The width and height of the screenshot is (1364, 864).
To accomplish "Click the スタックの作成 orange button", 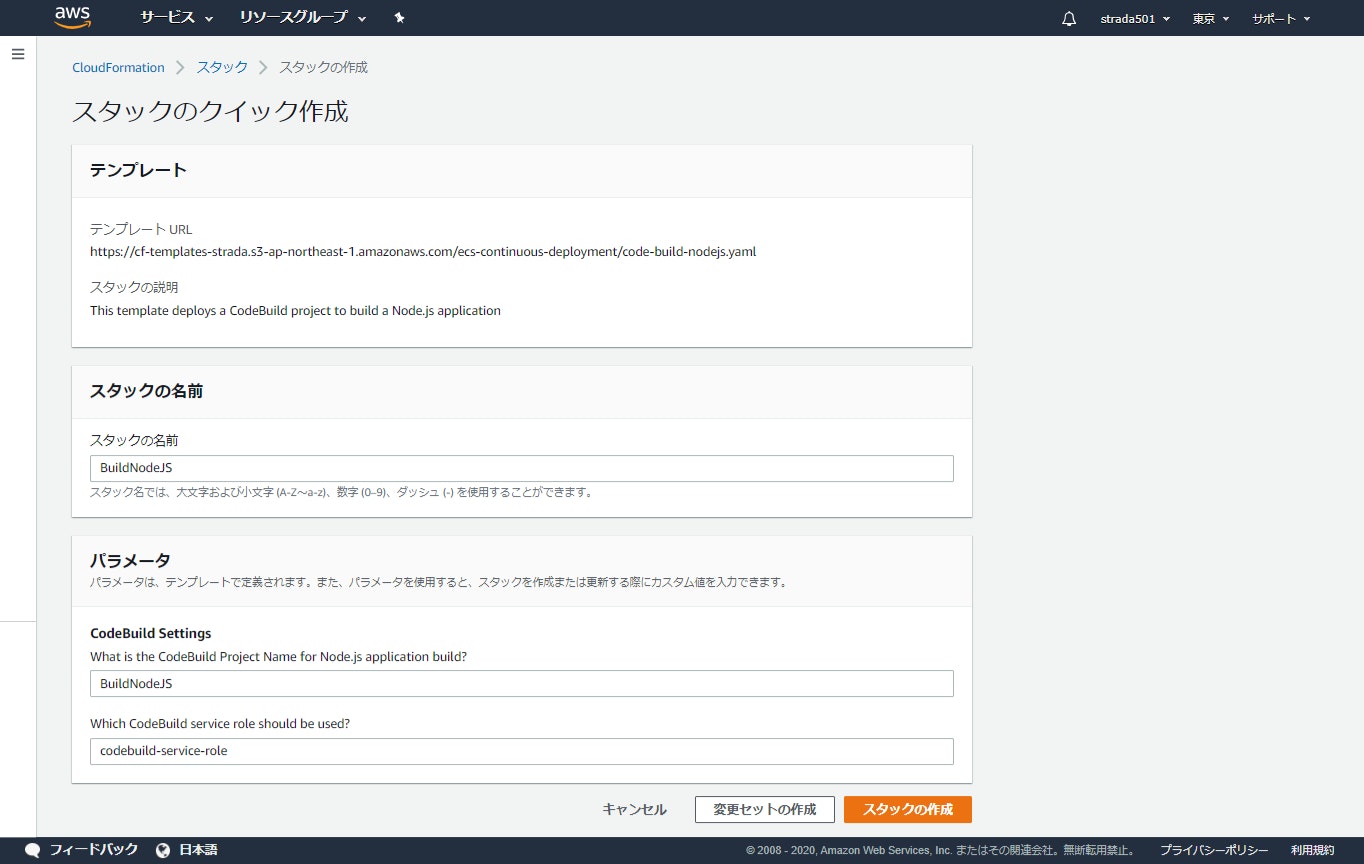I will [x=907, y=809].
